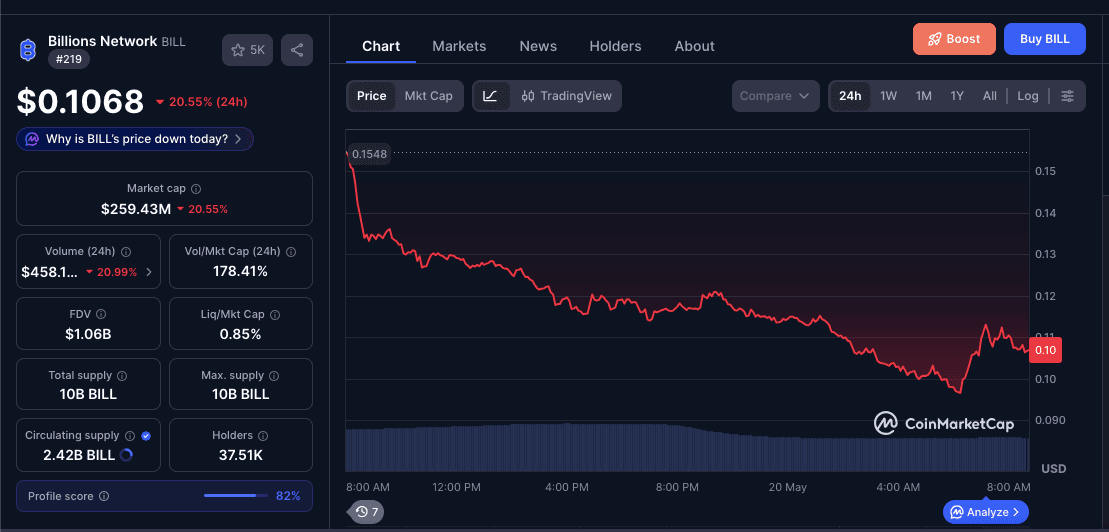Click the CoinMarketCap logo on chart

point(943,424)
